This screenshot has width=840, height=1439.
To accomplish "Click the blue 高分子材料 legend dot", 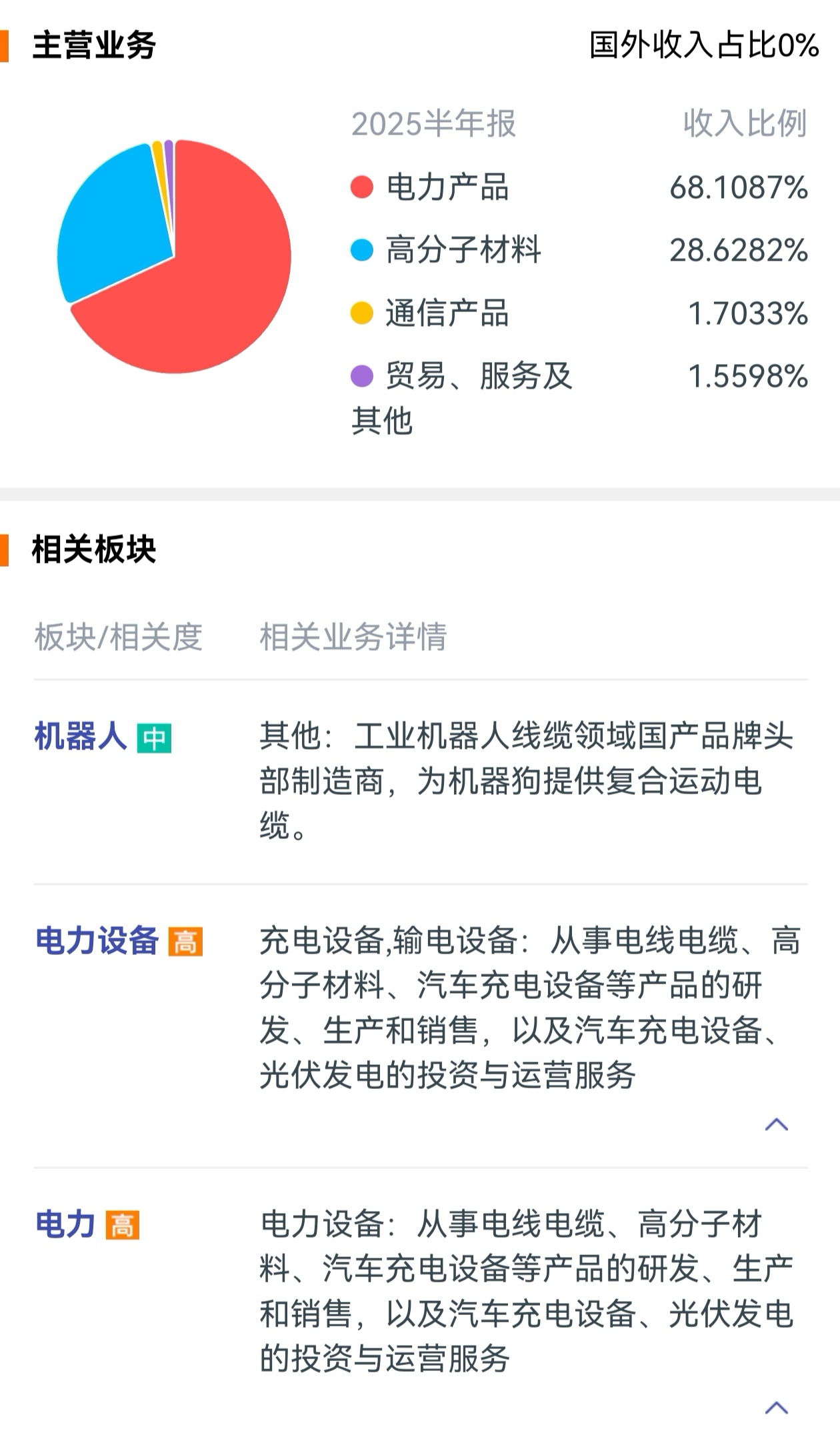I will pyautogui.click(x=361, y=250).
